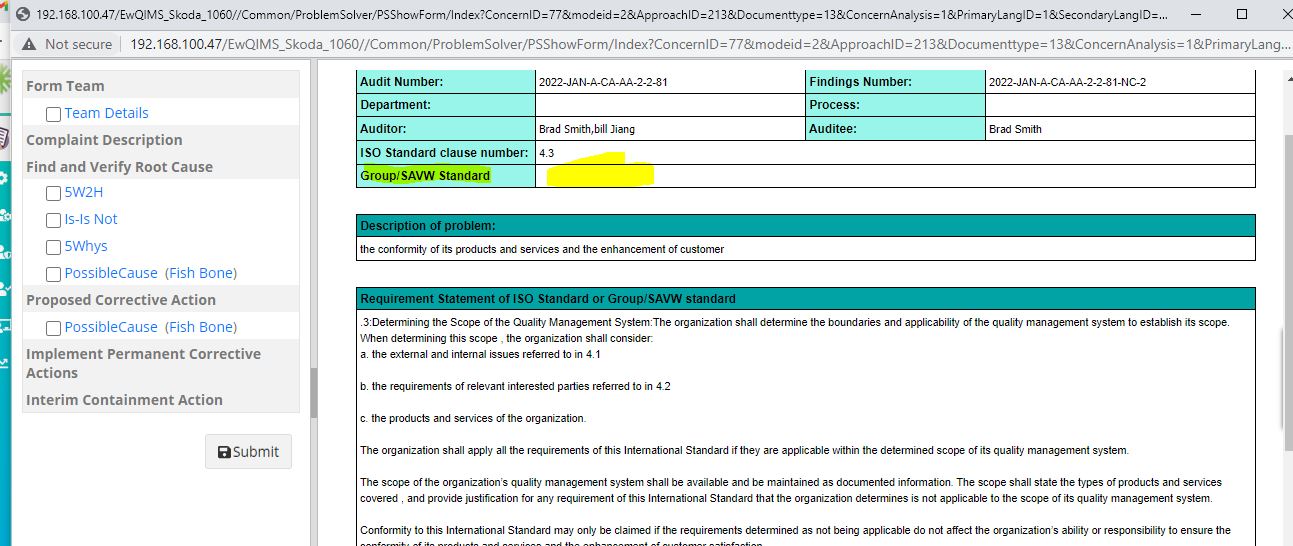Image resolution: width=1293 pixels, height=546 pixels.
Task: Click the Group/SAVW Standard label
Action: coord(425,176)
